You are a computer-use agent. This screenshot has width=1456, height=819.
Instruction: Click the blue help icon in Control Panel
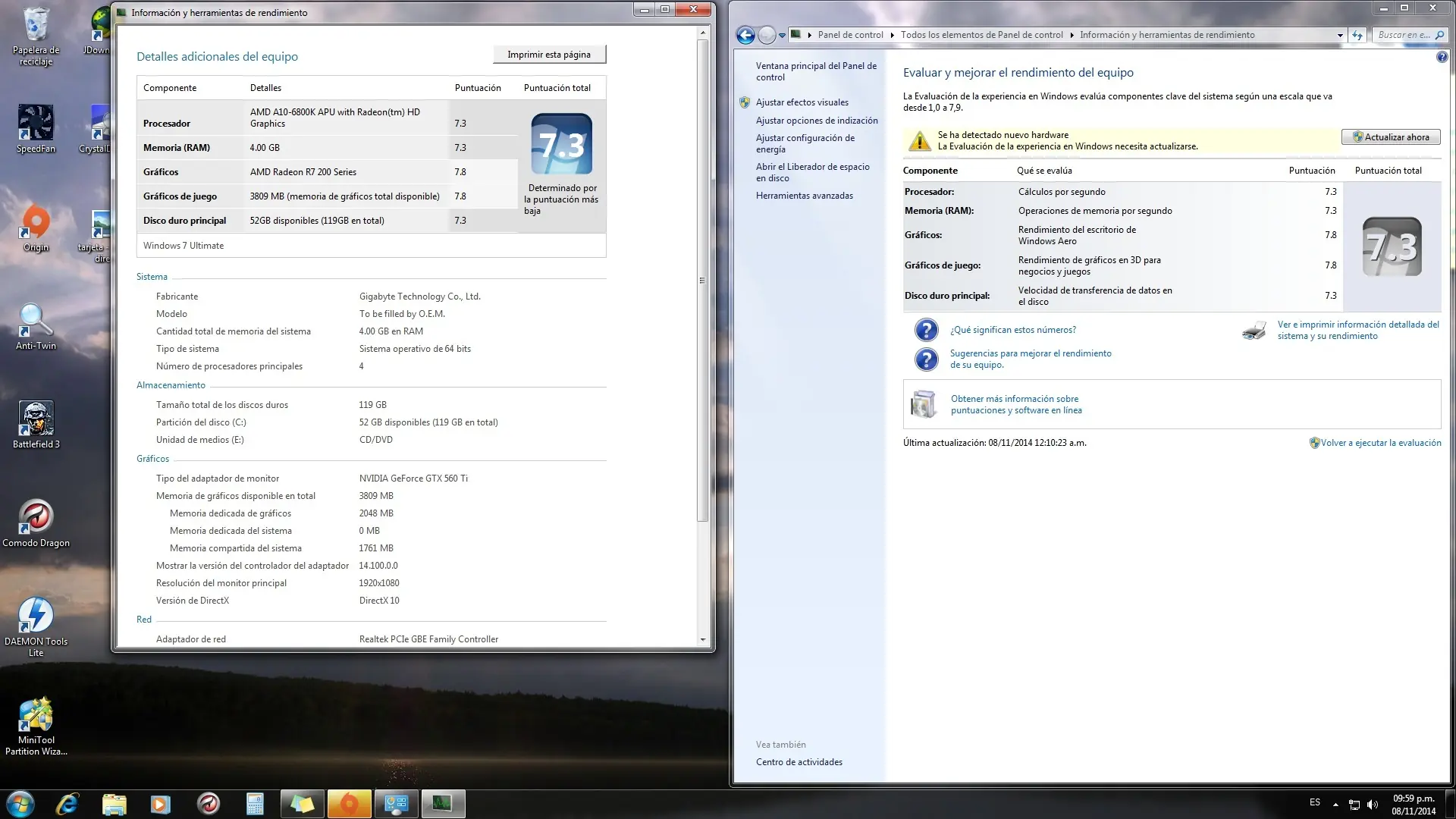pyautogui.click(x=1442, y=57)
